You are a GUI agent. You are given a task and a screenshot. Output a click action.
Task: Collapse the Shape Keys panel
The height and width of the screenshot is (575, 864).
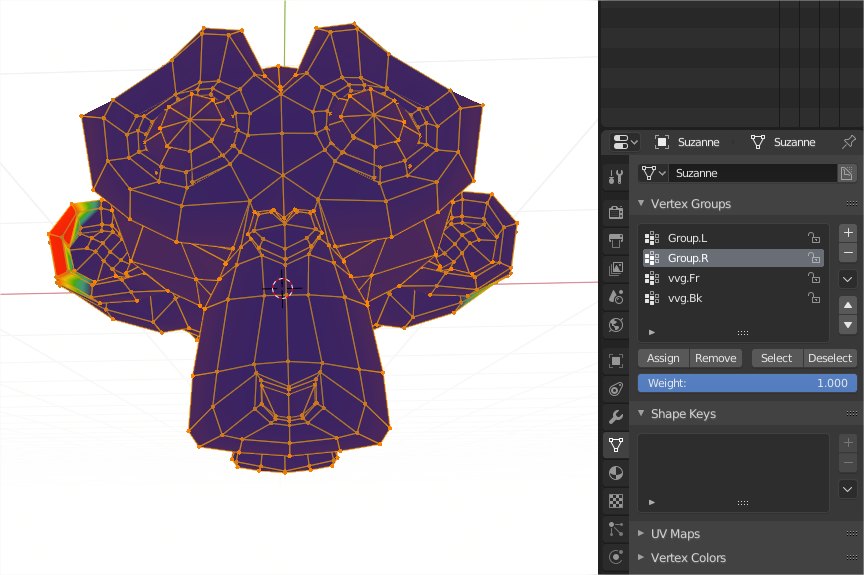coord(641,413)
